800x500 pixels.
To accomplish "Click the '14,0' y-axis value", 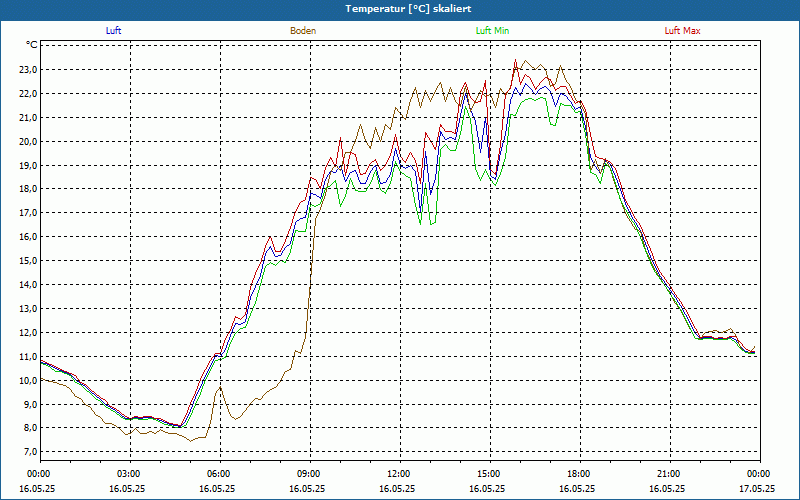I will click(x=28, y=285).
